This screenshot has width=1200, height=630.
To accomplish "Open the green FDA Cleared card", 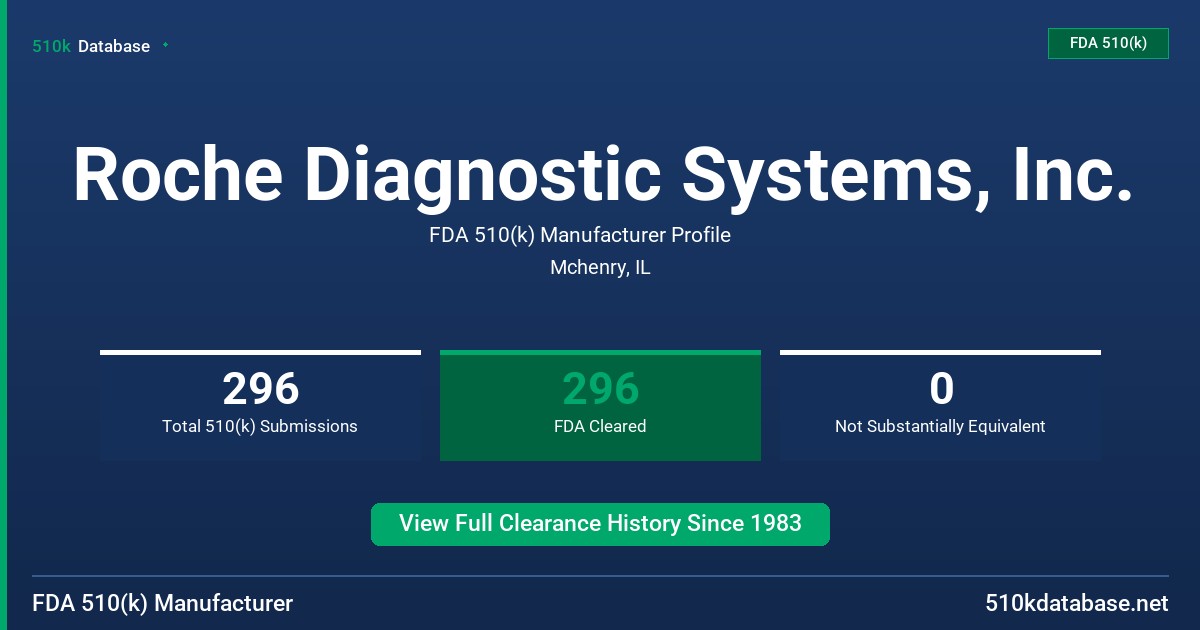I will [600, 405].
